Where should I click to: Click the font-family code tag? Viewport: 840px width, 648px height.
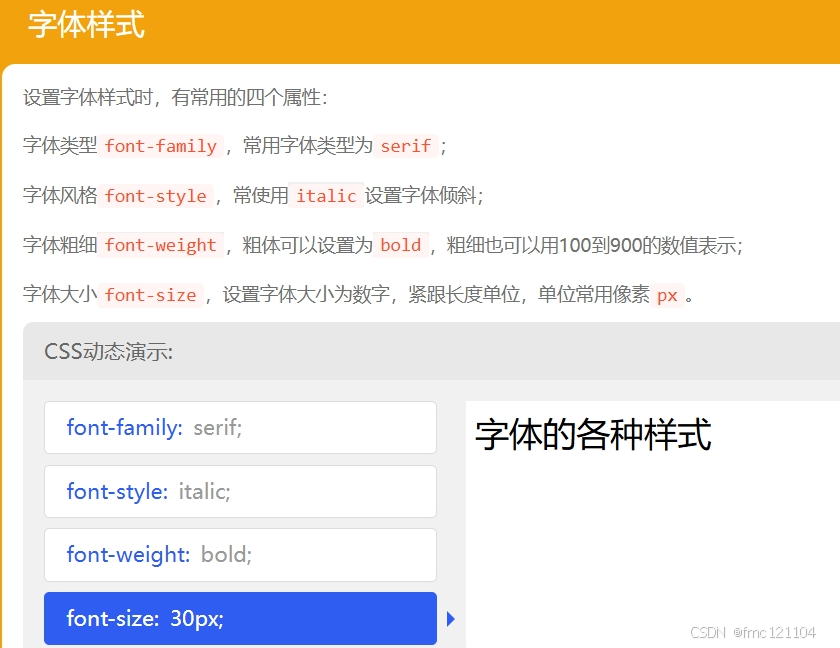[160, 146]
